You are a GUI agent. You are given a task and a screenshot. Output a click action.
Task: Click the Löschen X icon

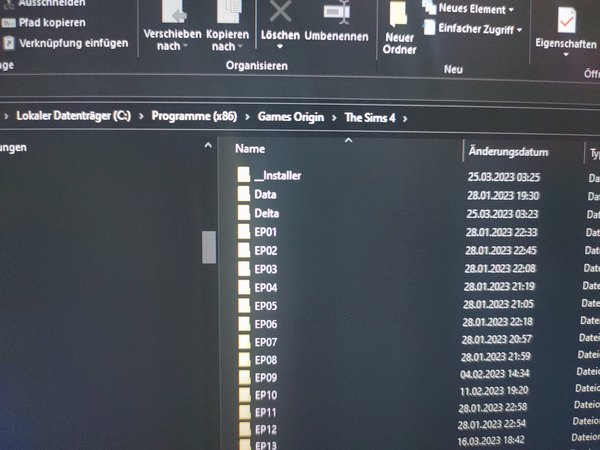tap(280, 11)
